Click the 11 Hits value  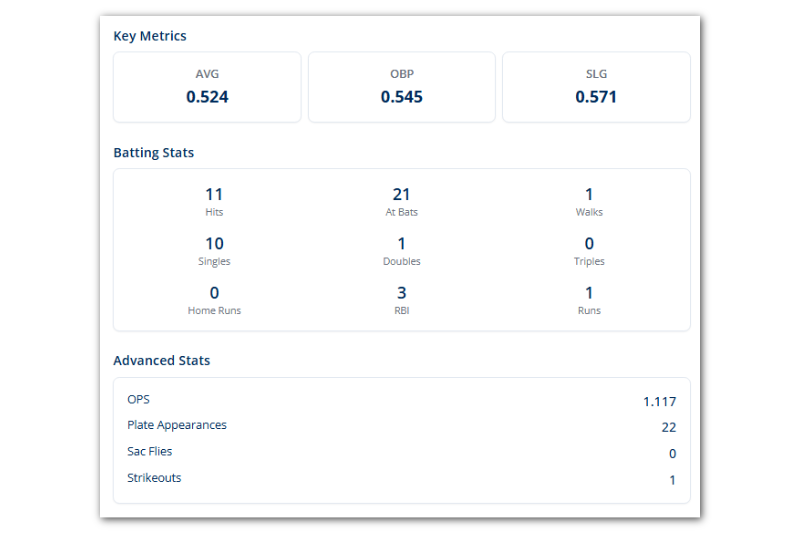[214, 194]
